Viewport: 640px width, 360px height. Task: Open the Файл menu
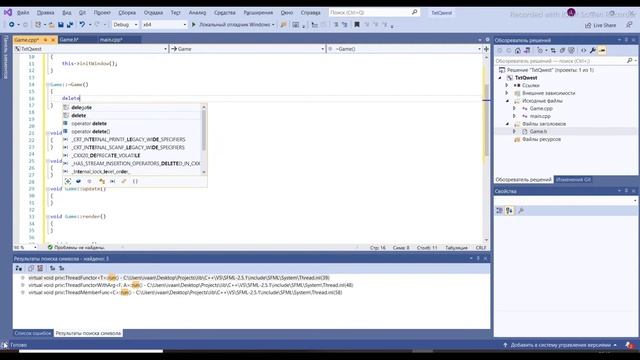[23, 13]
